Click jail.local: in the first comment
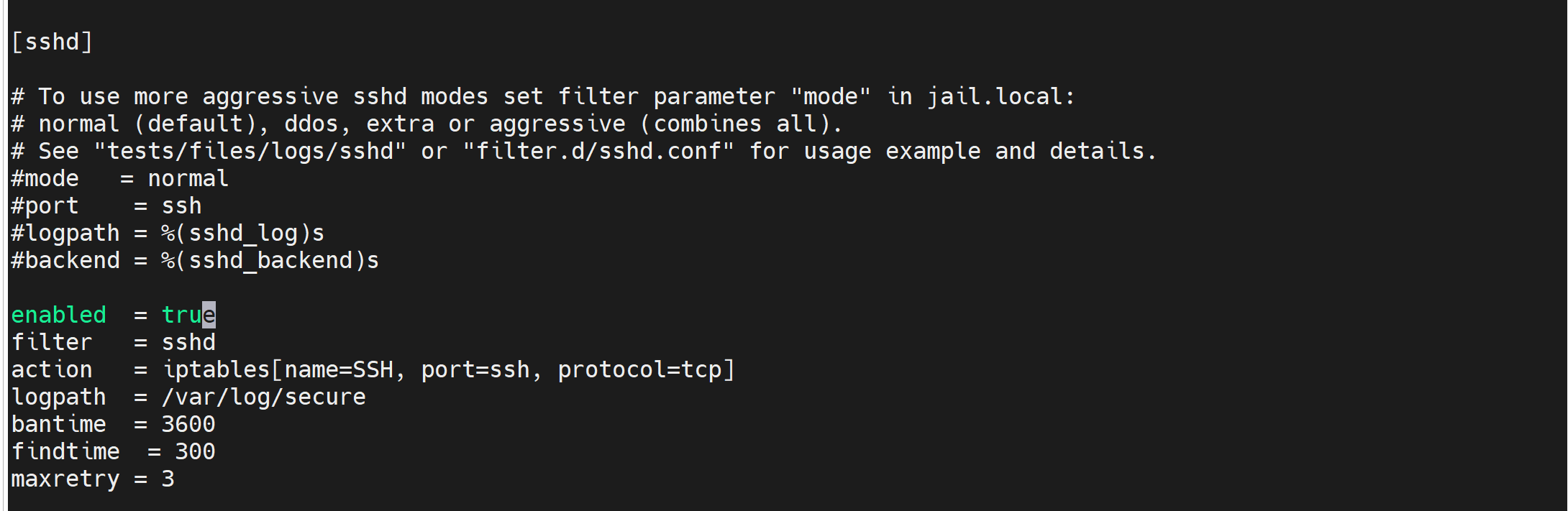The image size is (1568, 511). point(1001,96)
